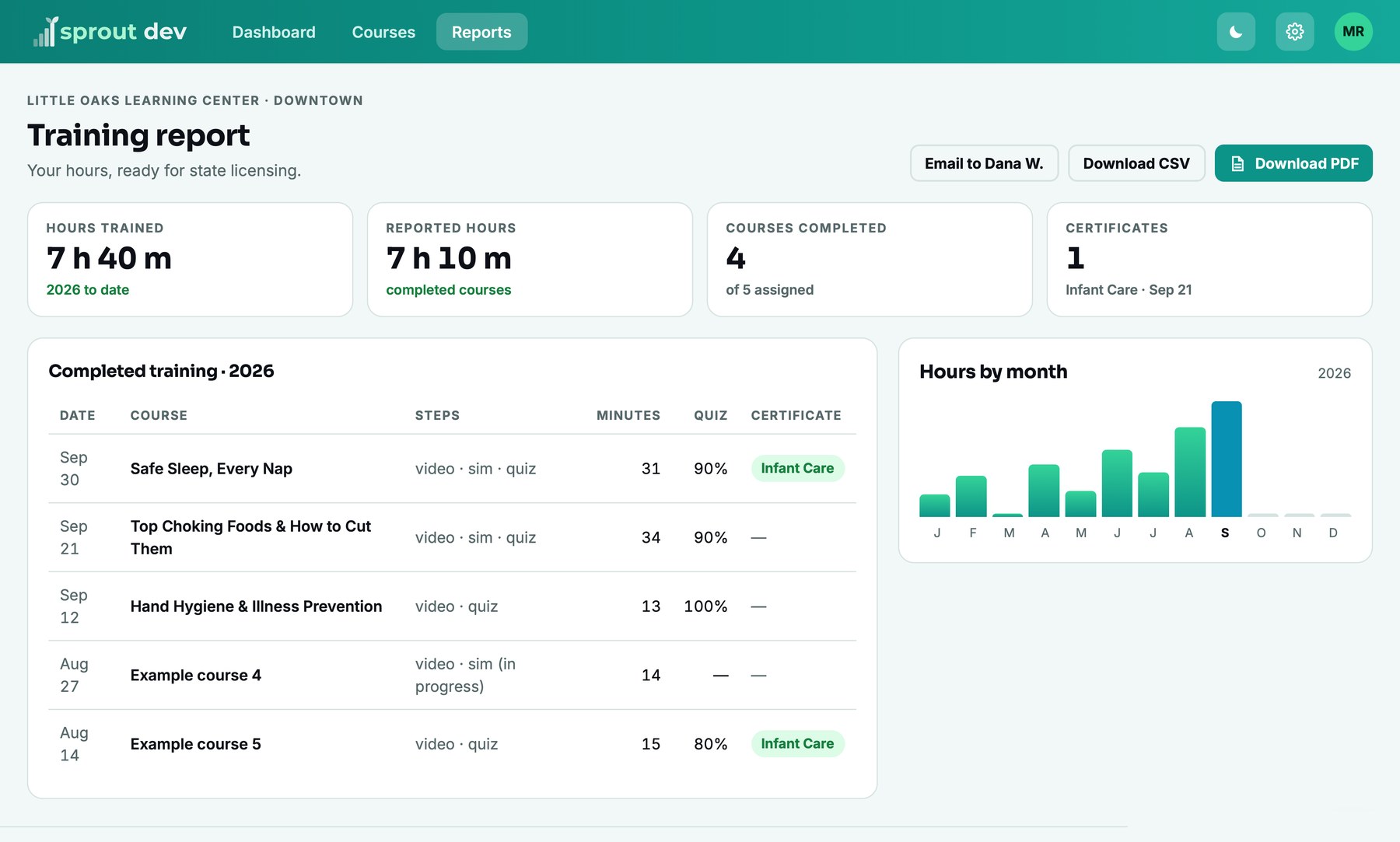1400x842 pixels.
Task: Click the 100% quiz score
Action: point(705,606)
